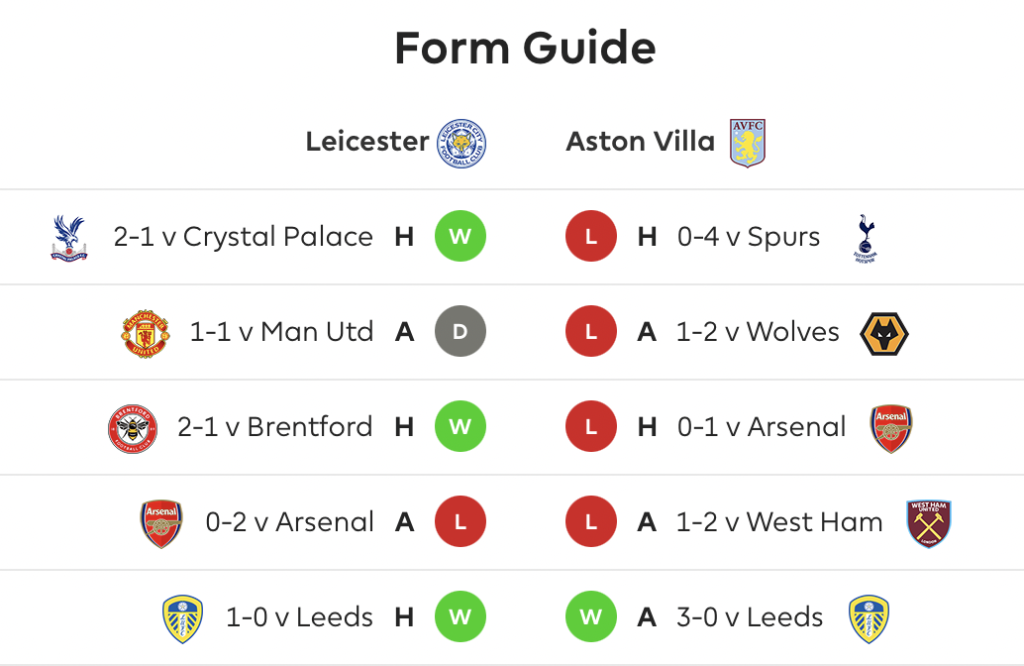This screenshot has width=1024, height=666.
Task: Select Leeds badge beside 1-0 result
Action: click(182, 619)
